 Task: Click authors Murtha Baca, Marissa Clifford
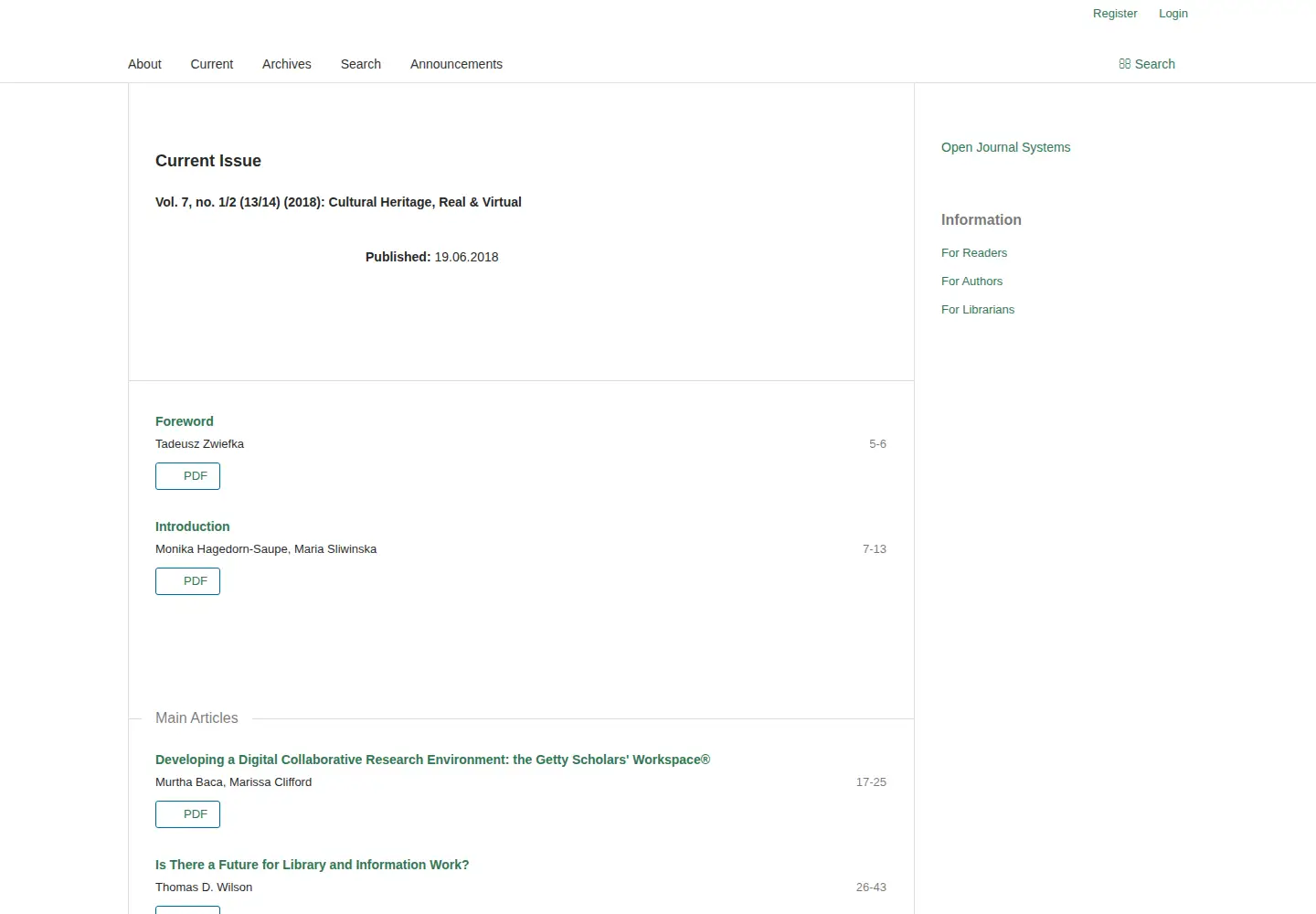pos(233,782)
